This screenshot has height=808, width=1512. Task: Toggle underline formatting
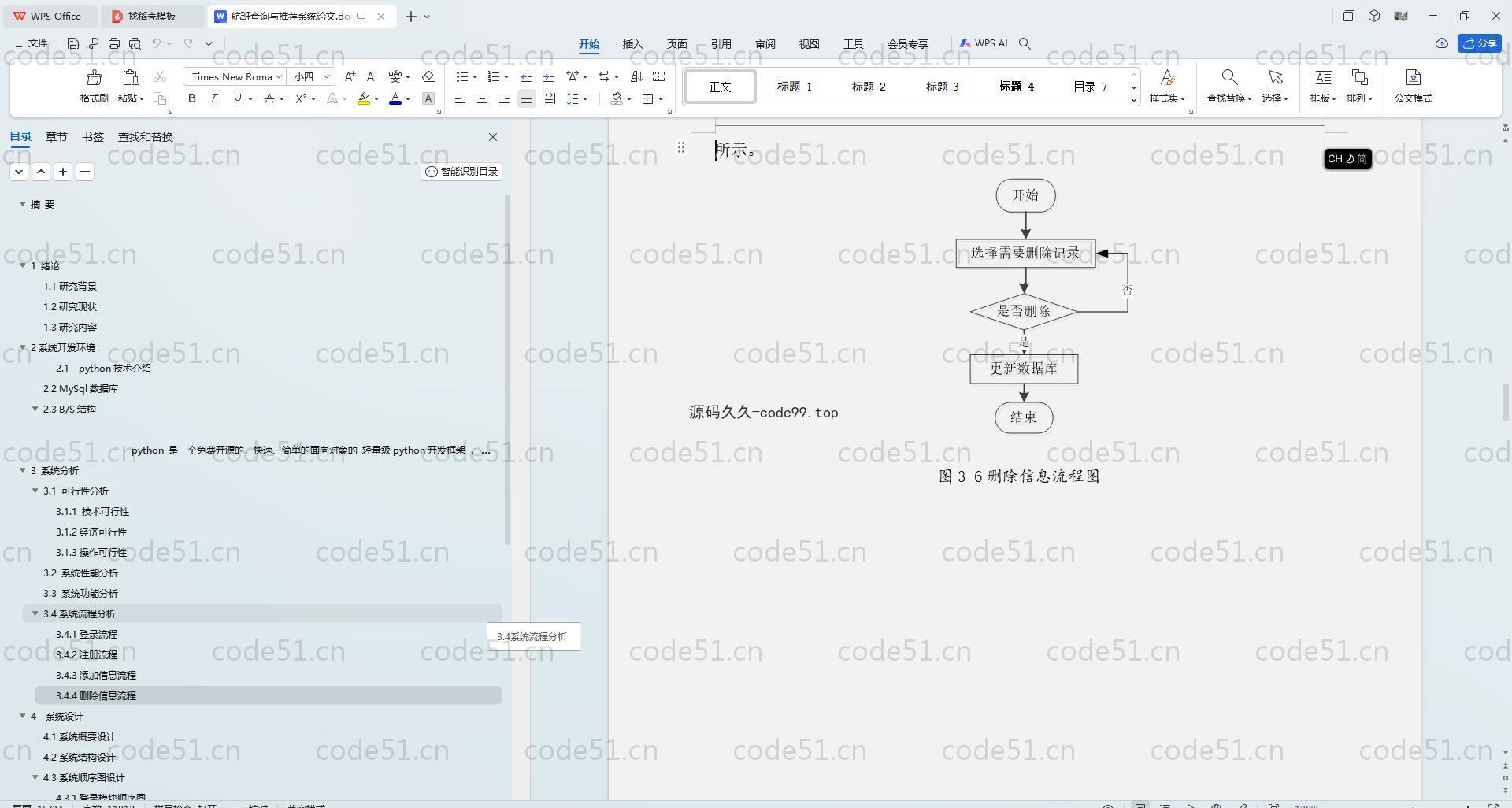(x=237, y=98)
